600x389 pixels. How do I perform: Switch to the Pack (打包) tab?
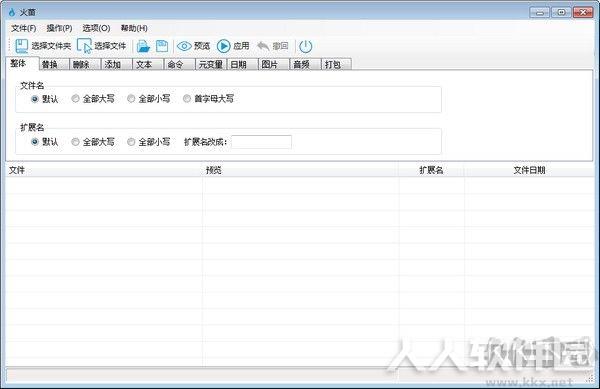tap(336, 65)
